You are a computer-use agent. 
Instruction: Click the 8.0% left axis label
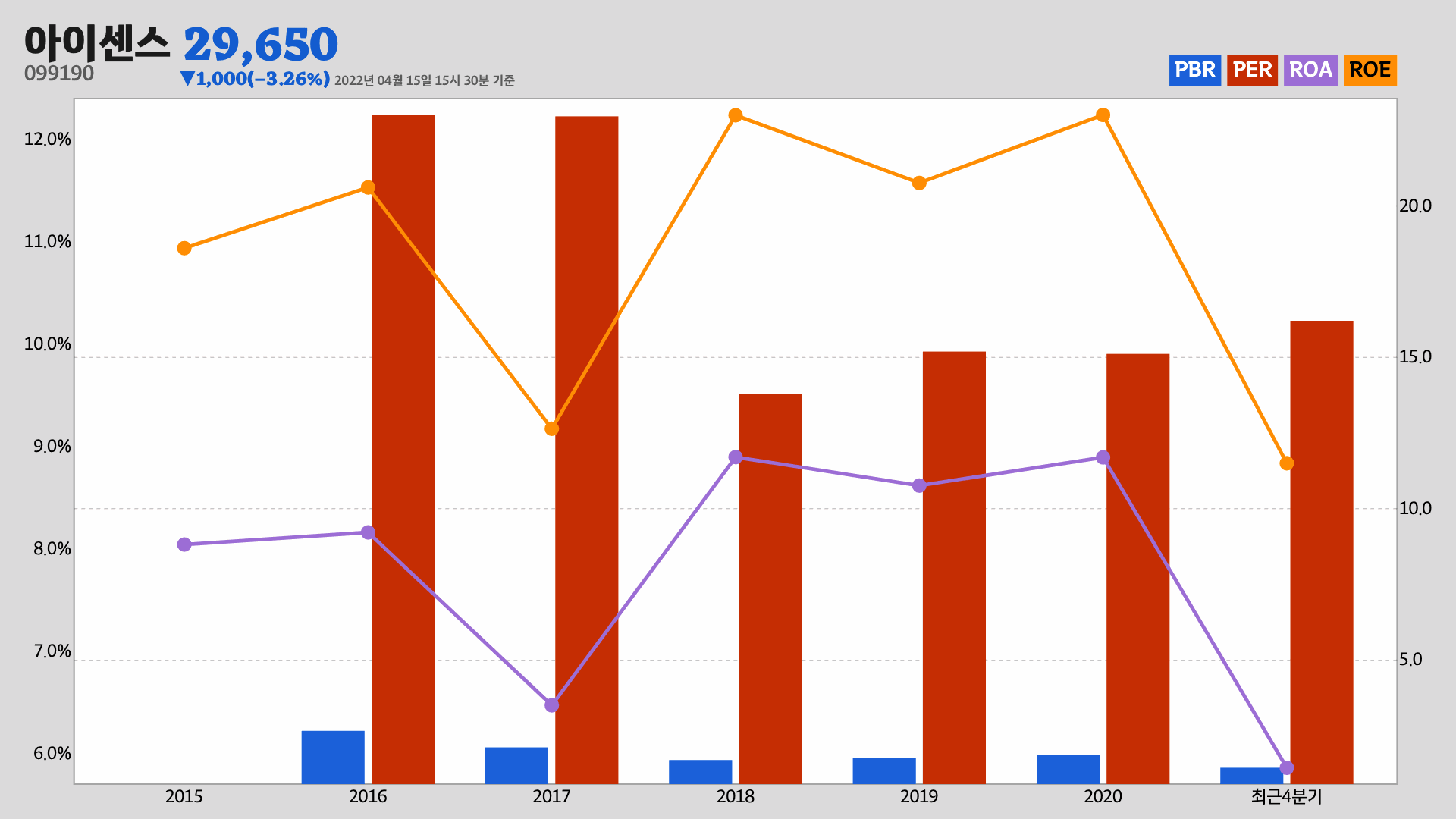pos(52,549)
